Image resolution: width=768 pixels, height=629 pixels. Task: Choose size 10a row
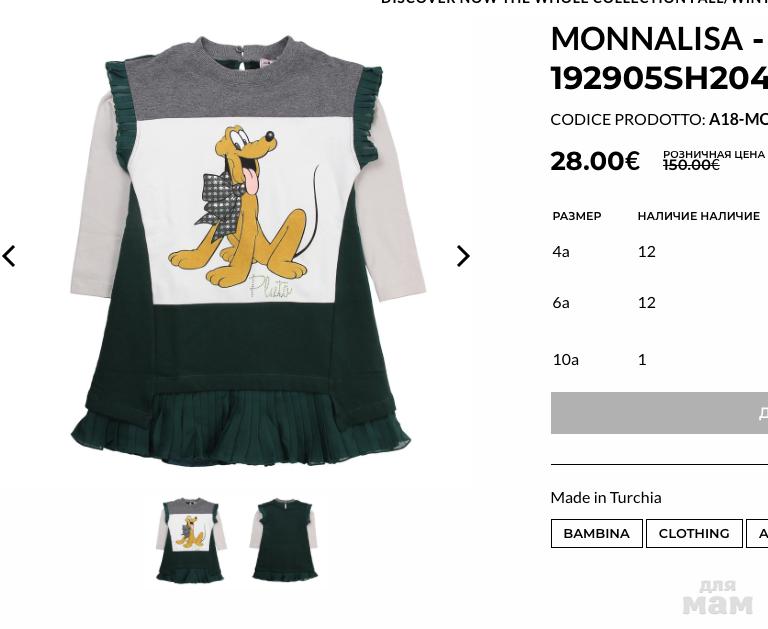coord(659,360)
